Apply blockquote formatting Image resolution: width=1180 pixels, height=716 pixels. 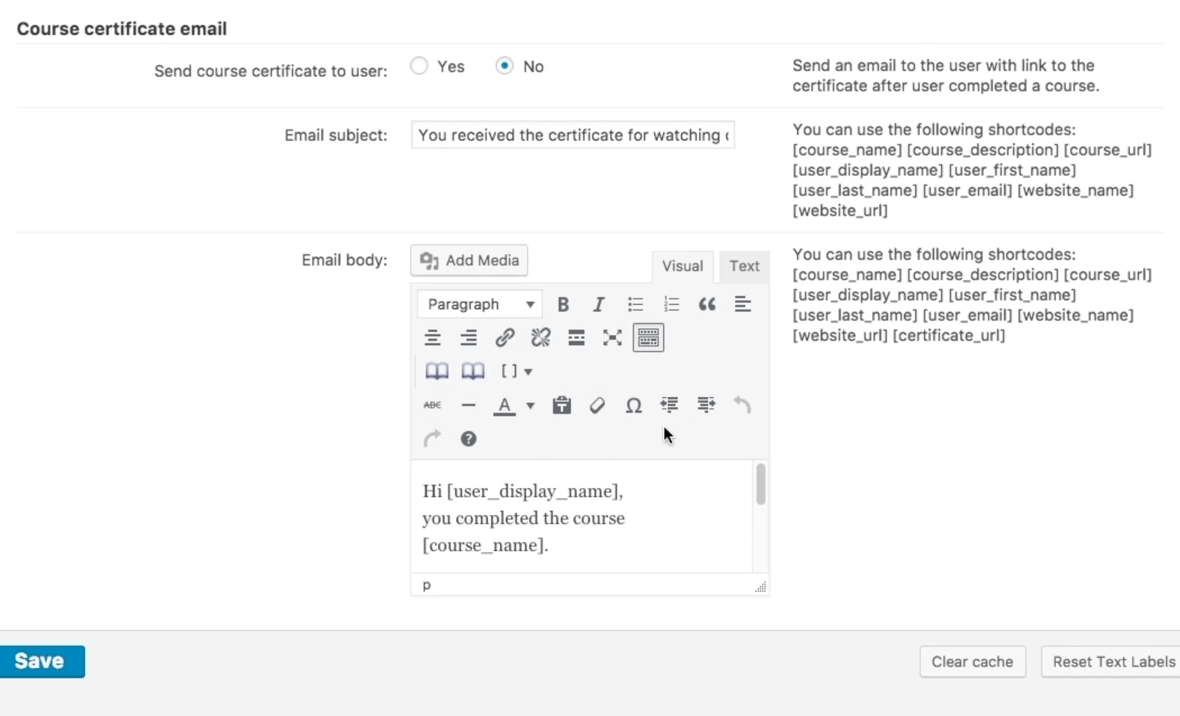pos(707,304)
